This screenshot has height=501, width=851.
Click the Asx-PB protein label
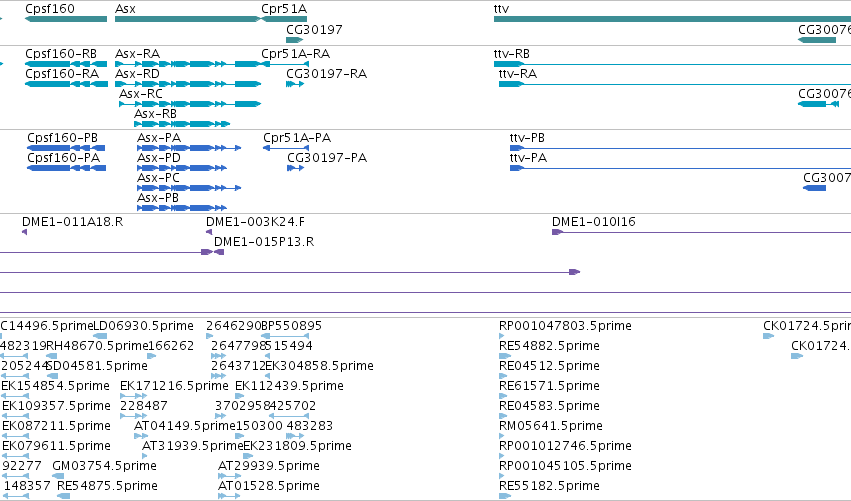click(158, 198)
